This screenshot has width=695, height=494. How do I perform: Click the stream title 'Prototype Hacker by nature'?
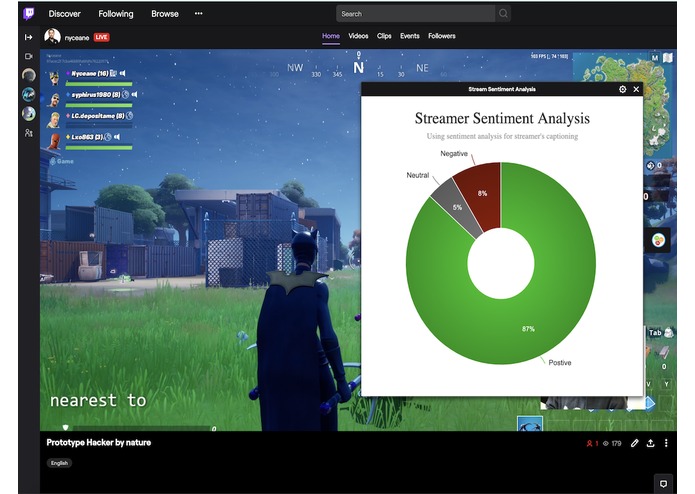[99, 443]
